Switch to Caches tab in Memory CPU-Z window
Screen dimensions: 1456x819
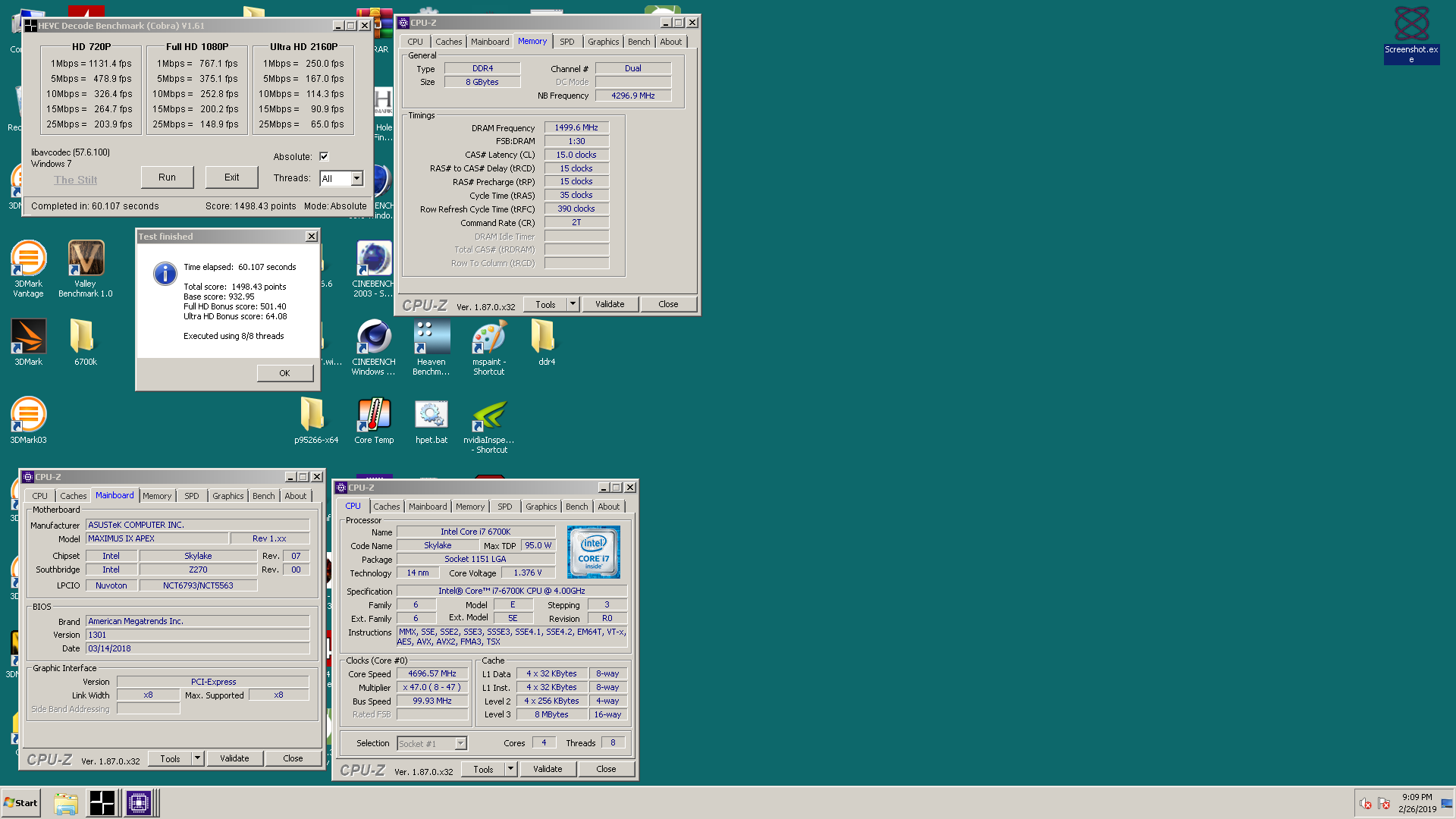point(448,42)
